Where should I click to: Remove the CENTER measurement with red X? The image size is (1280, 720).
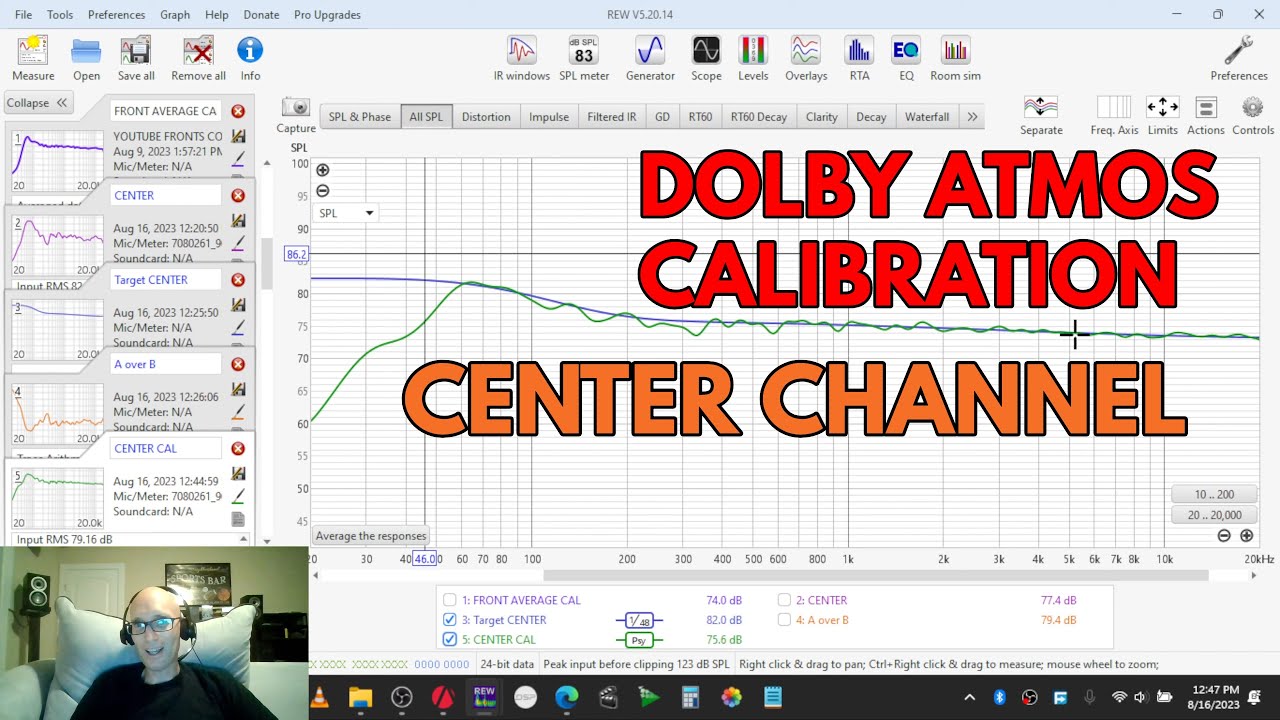(238, 196)
